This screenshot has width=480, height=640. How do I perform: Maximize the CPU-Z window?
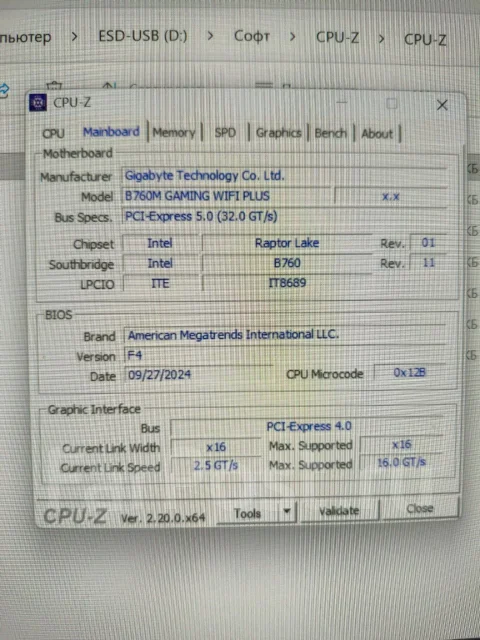[x=391, y=104]
